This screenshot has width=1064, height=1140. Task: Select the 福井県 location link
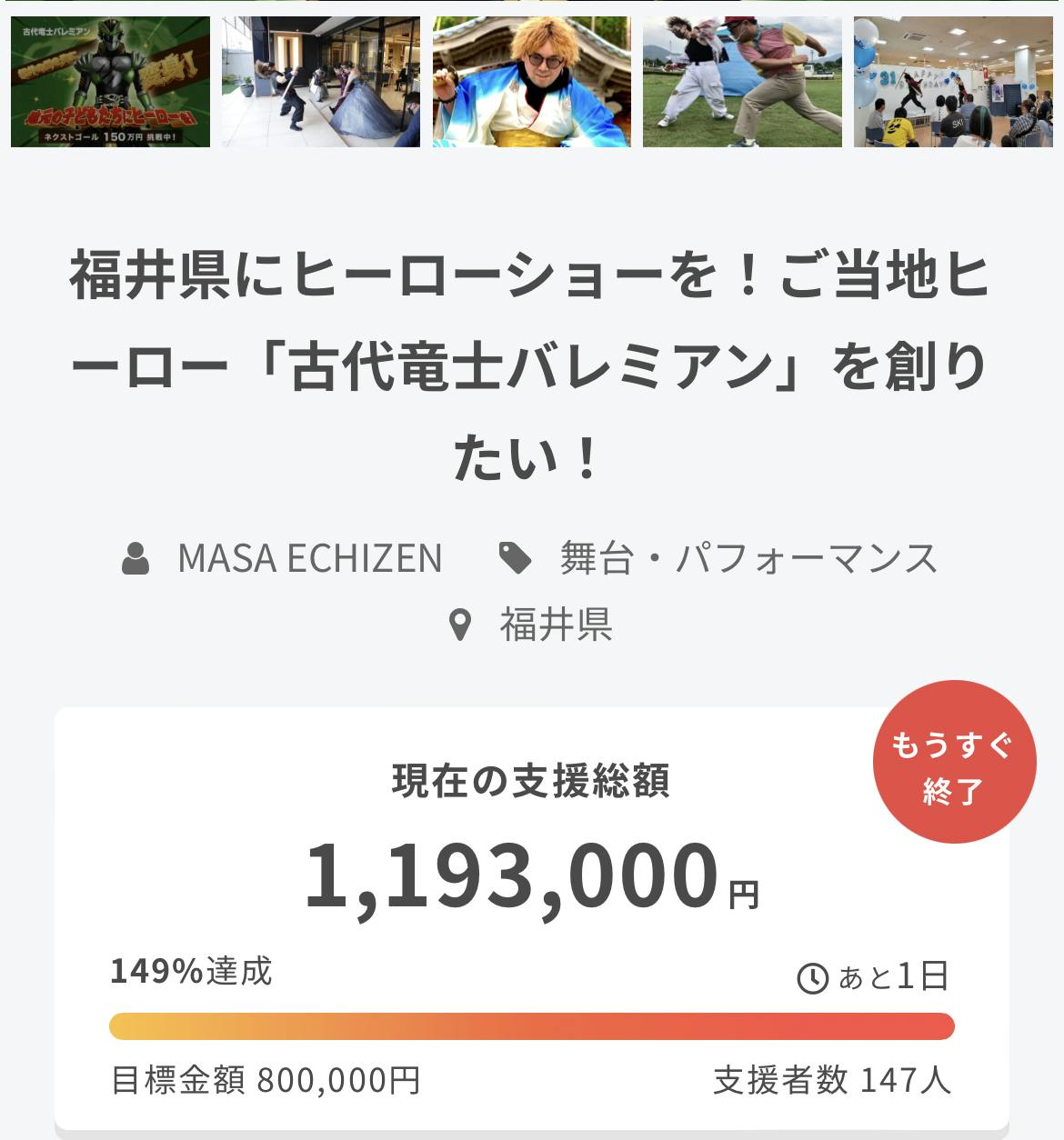(556, 625)
